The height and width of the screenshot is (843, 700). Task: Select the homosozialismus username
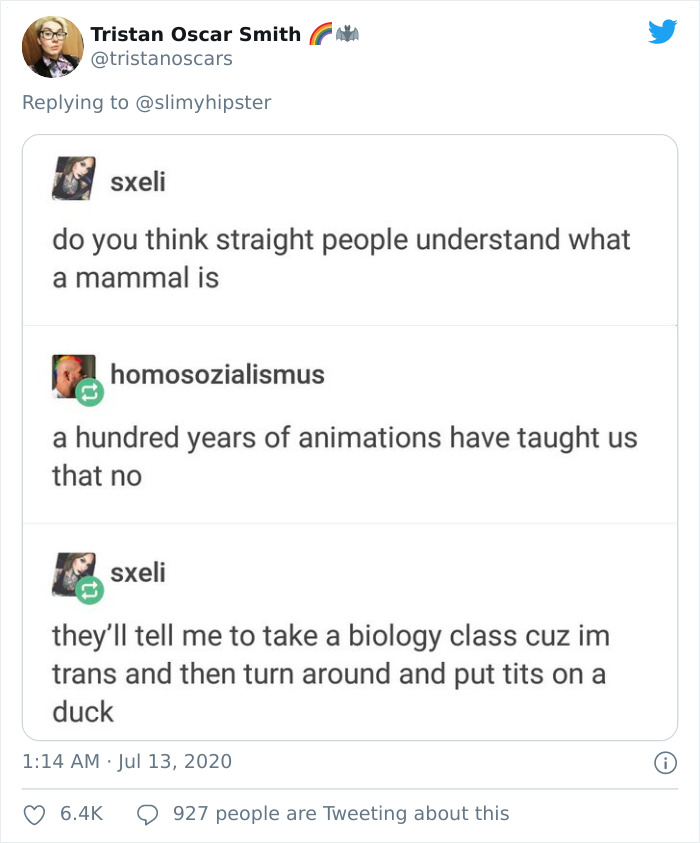pyautogui.click(x=218, y=374)
